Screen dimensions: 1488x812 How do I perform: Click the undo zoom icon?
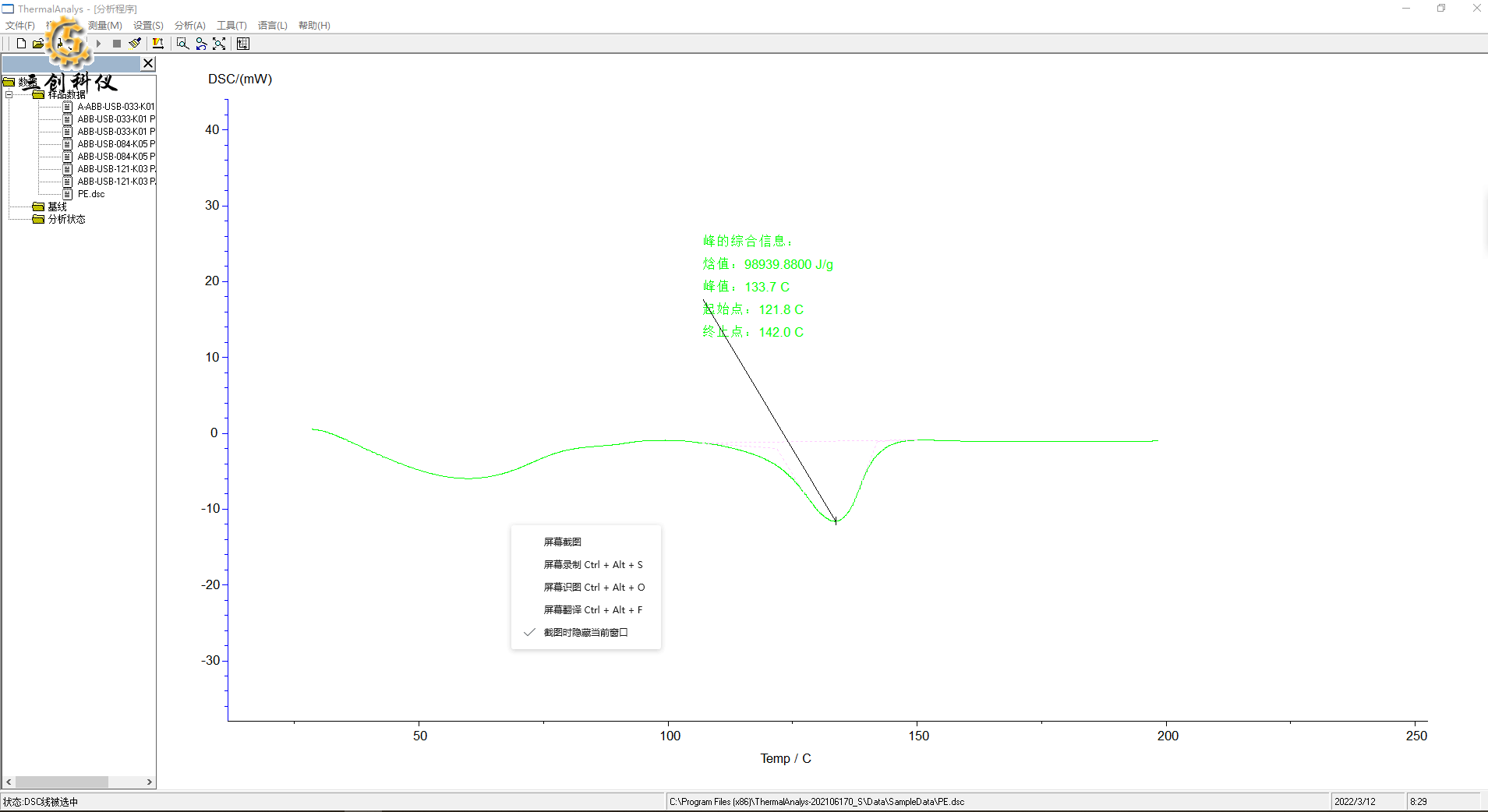point(201,44)
